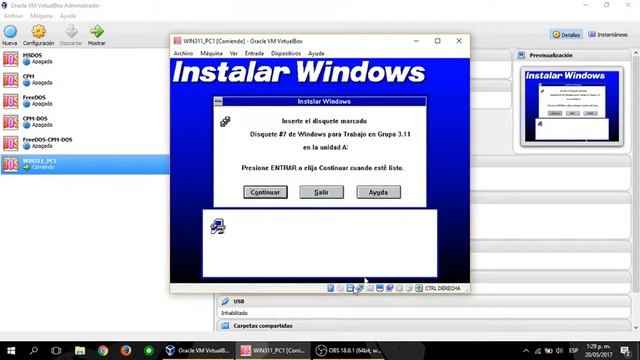Select the MSDOS virtual machine
Screen dimensions: 640x360
84,59
